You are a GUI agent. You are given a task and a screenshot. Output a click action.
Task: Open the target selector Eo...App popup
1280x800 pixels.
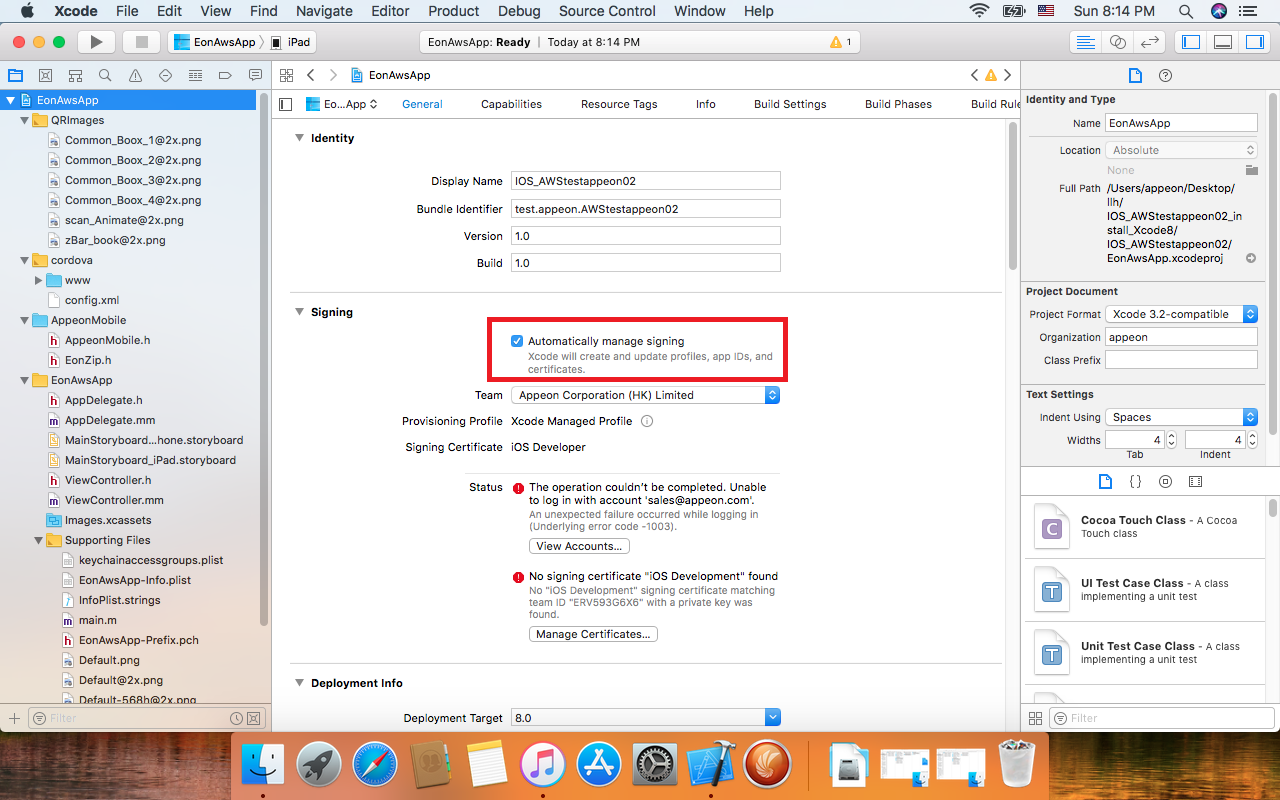[342, 104]
